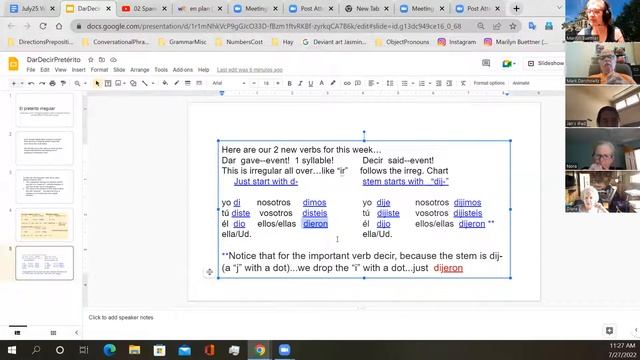
Task: Click the Border color pencil icon
Action: click(x=176, y=83)
